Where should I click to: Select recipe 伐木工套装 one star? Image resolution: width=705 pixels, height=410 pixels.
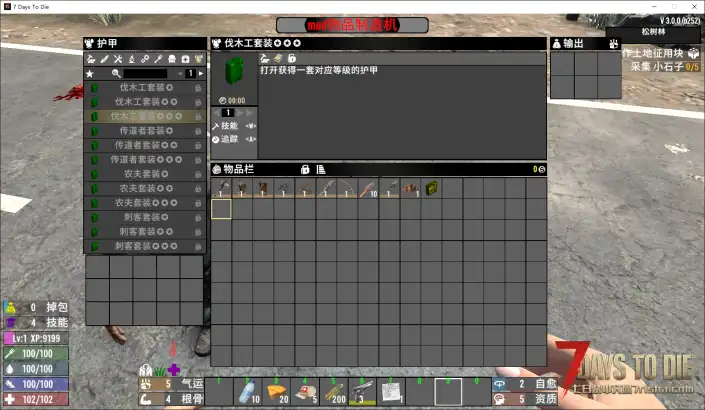pyautogui.click(x=145, y=88)
